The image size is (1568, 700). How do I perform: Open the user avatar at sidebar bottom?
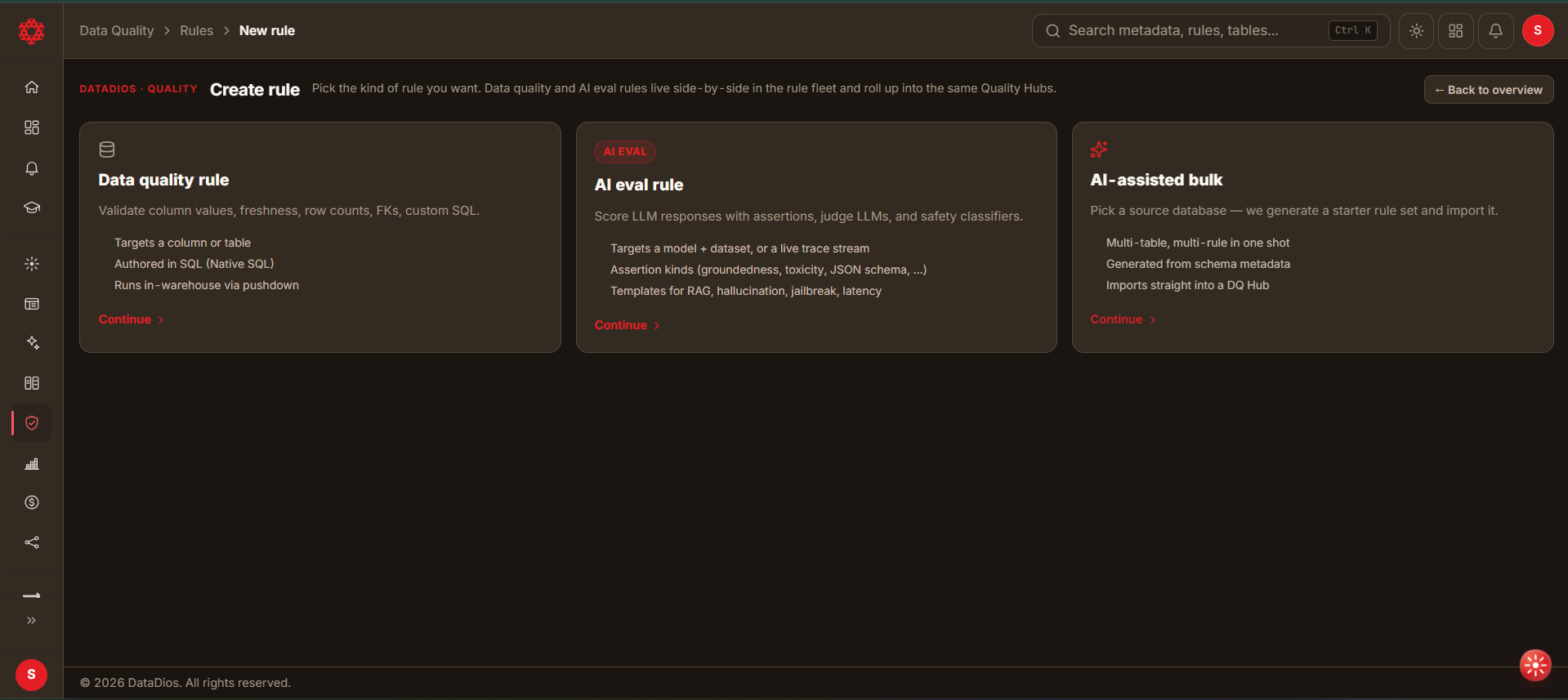click(x=31, y=675)
